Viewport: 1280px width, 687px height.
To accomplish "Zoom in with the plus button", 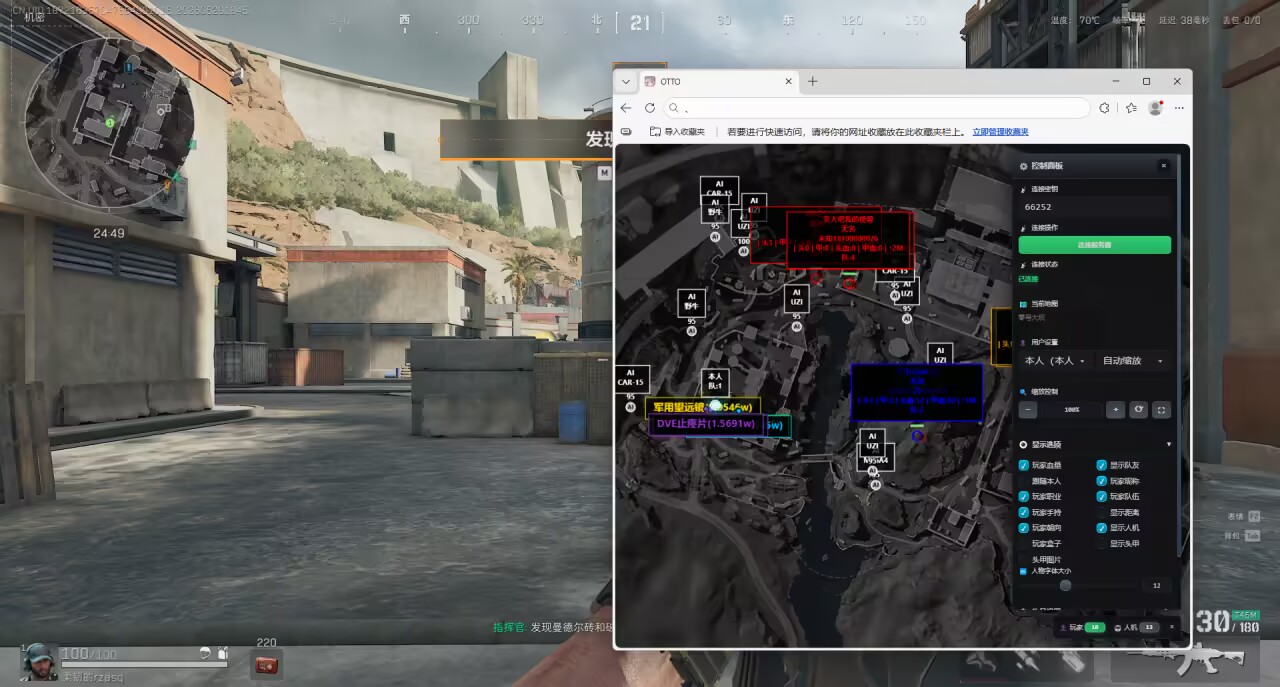I will pyautogui.click(x=1115, y=409).
